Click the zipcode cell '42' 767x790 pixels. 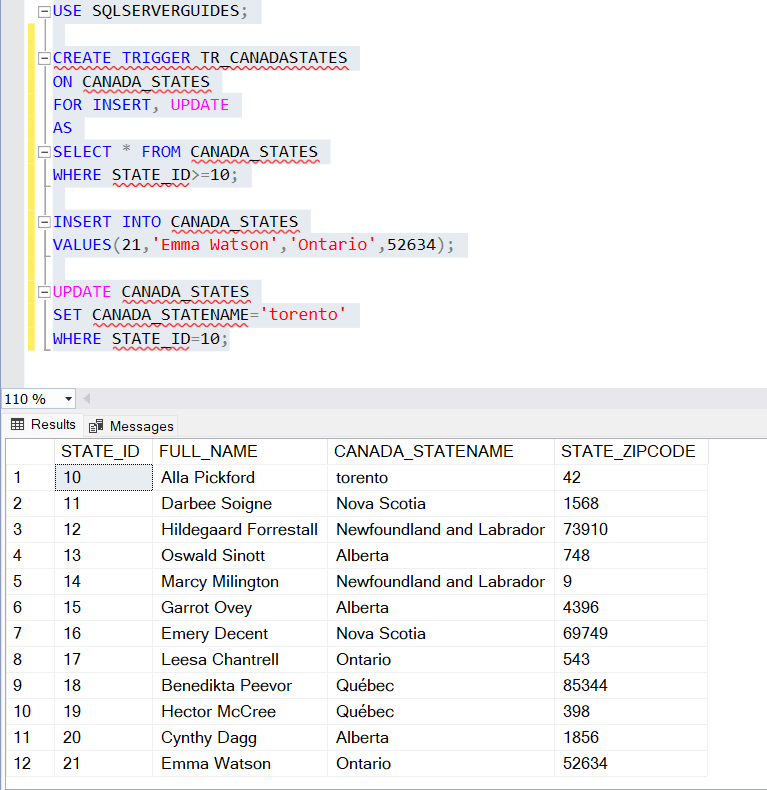[631, 477]
